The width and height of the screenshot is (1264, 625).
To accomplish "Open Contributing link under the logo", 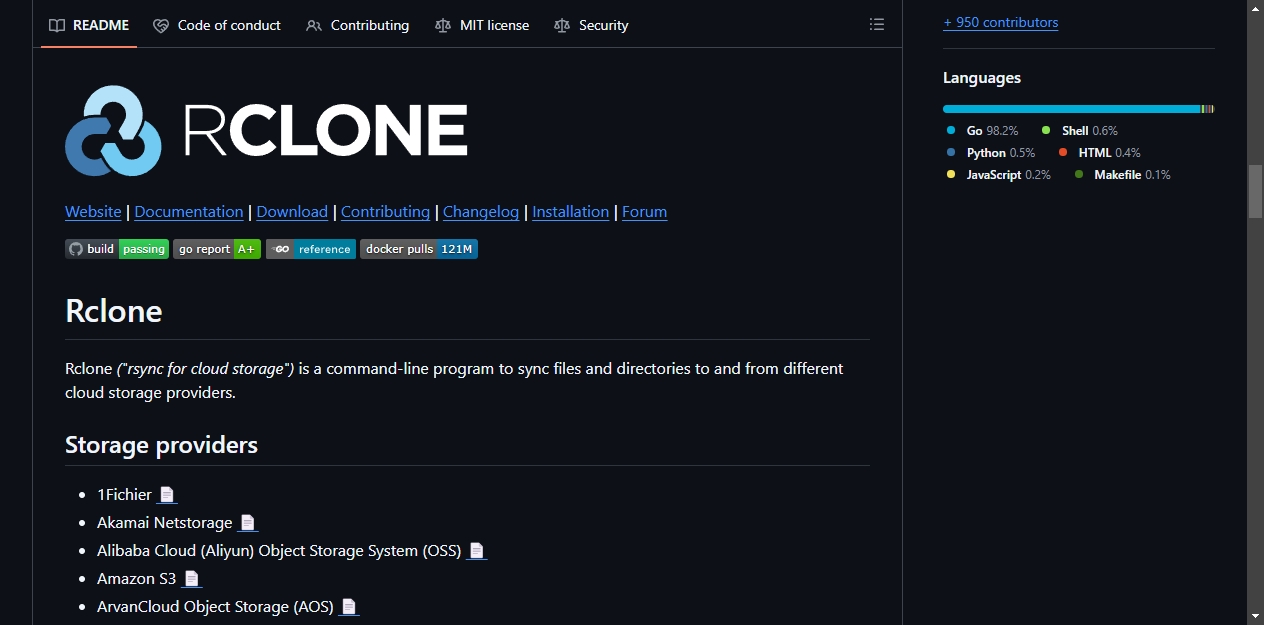I will tap(385, 212).
